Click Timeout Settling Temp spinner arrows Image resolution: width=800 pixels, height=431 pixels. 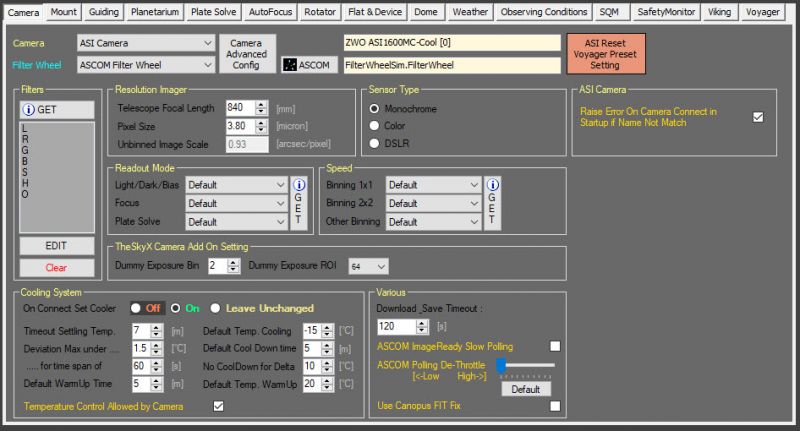(x=157, y=331)
